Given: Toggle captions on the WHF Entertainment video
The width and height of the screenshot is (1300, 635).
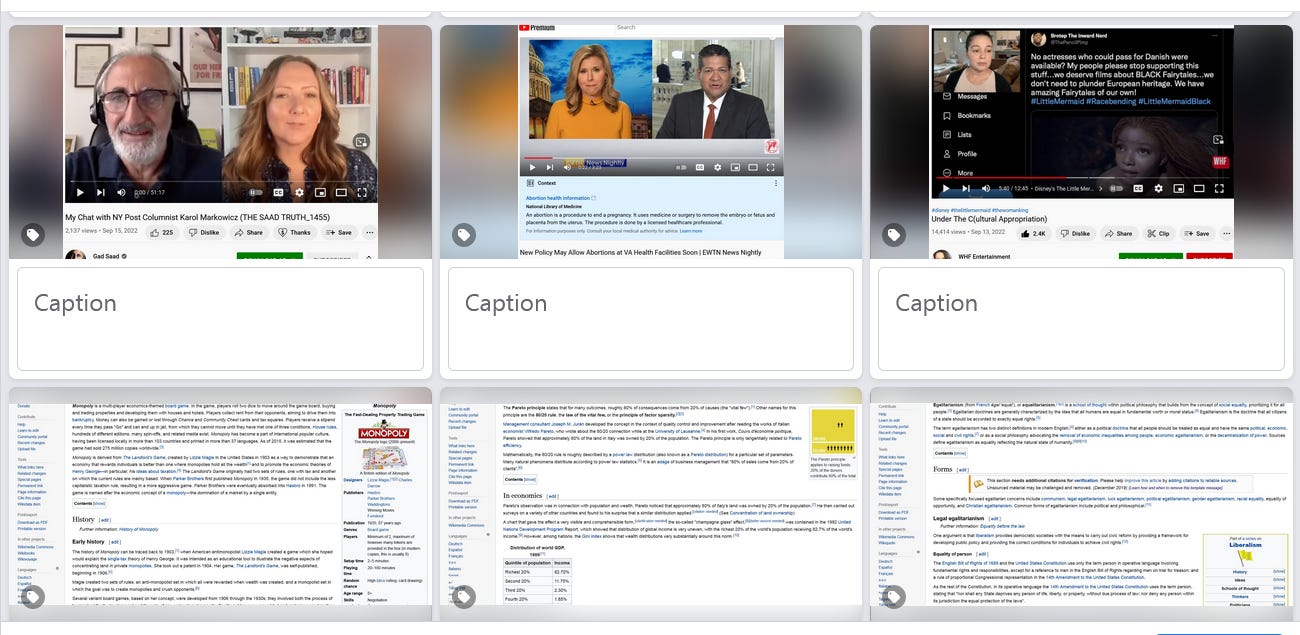Looking at the screenshot, I should pyautogui.click(x=1138, y=188).
